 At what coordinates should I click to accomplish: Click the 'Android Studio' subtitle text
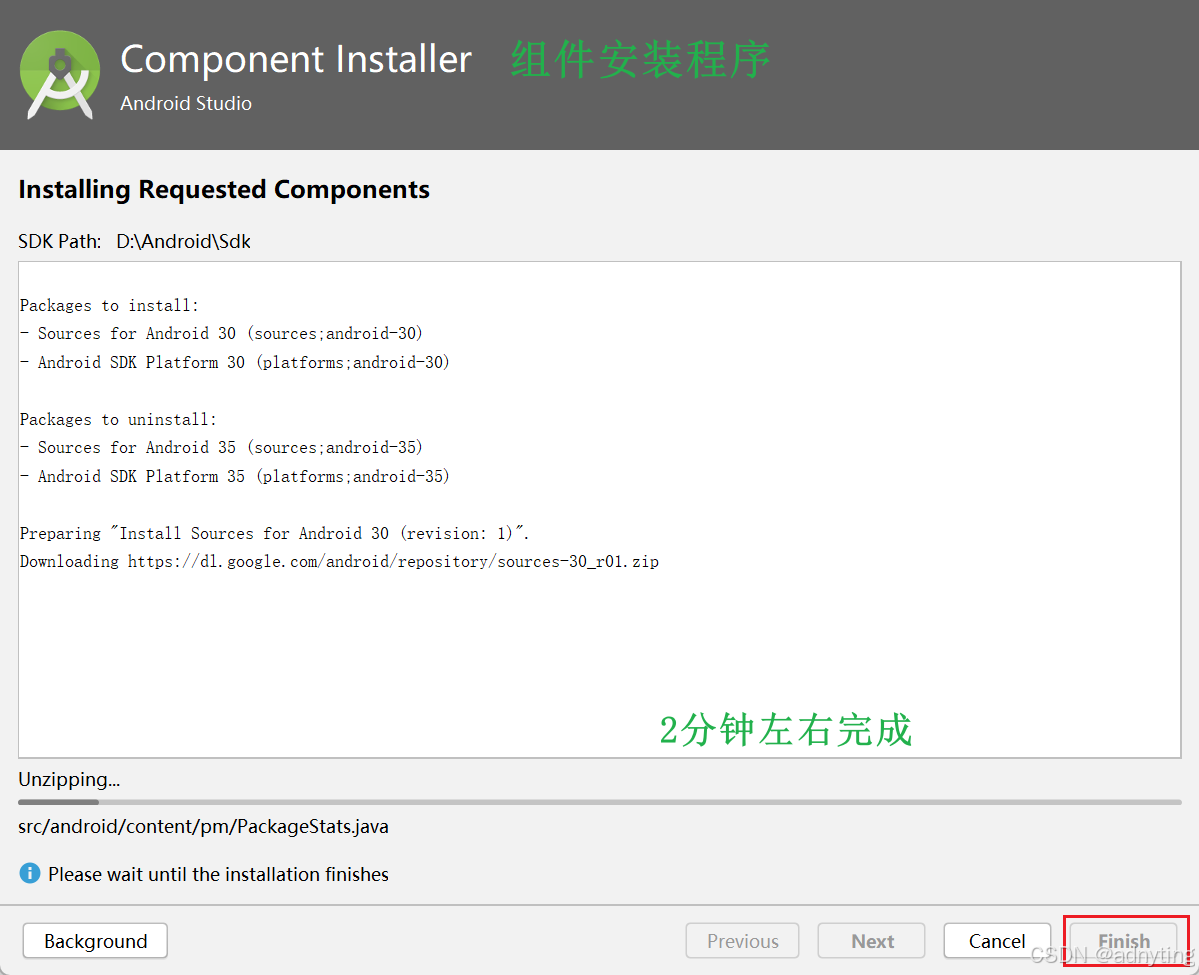[186, 103]
